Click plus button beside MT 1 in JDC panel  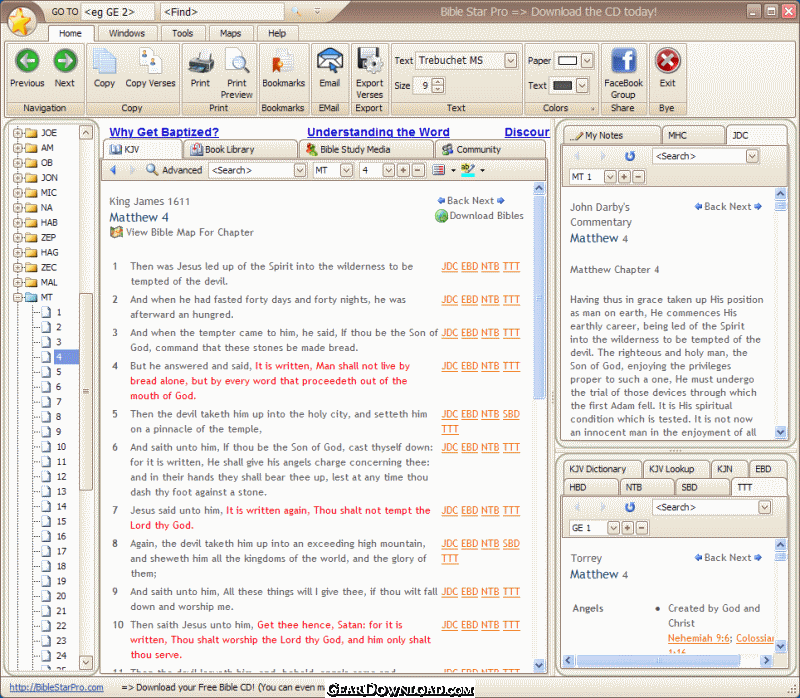[624, 177]
